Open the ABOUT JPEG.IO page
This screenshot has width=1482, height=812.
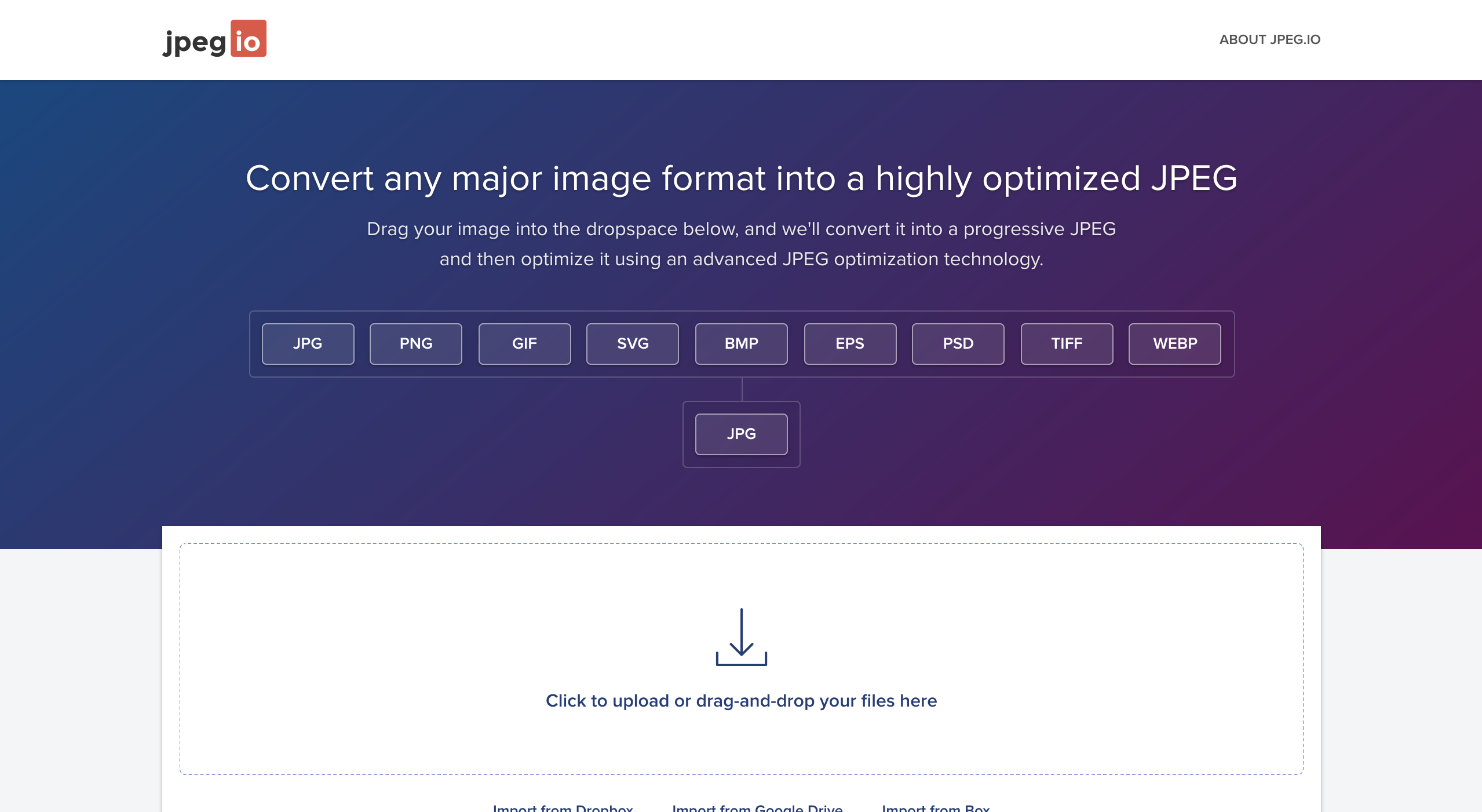(1269, 39)
